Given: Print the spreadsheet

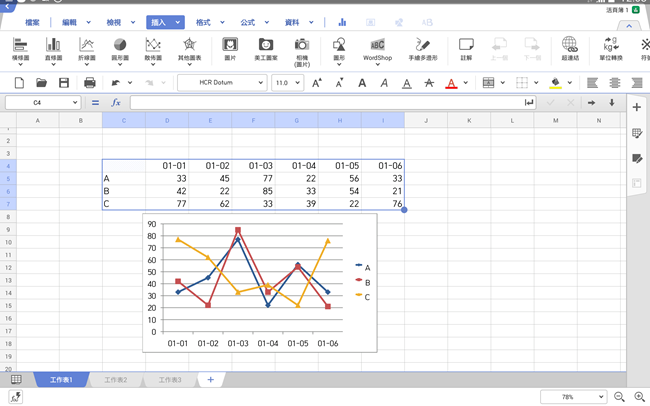Looking at the screenshot, I should click(x=90, y=83).
